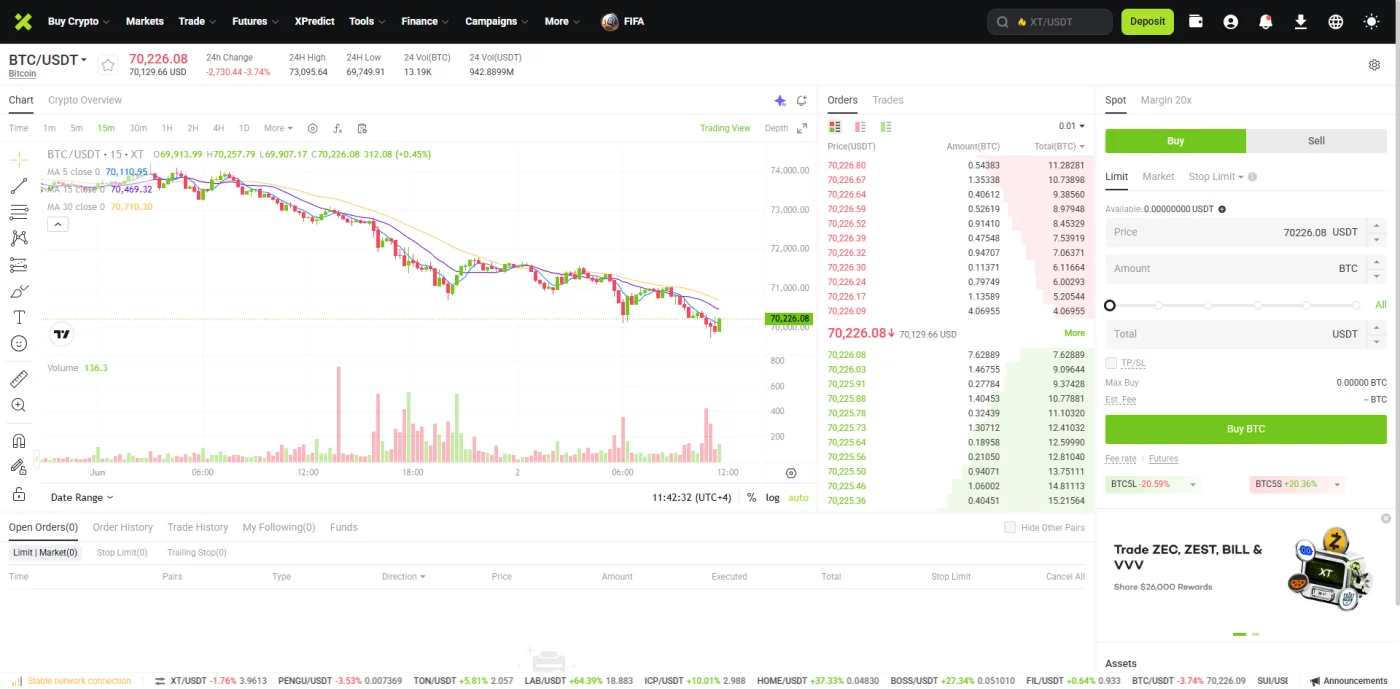Image resolution: width=1400 pixels, height=689 pixels.
Task: Check Hide Other Pairs option
Action: click(x=1009, y=527)
